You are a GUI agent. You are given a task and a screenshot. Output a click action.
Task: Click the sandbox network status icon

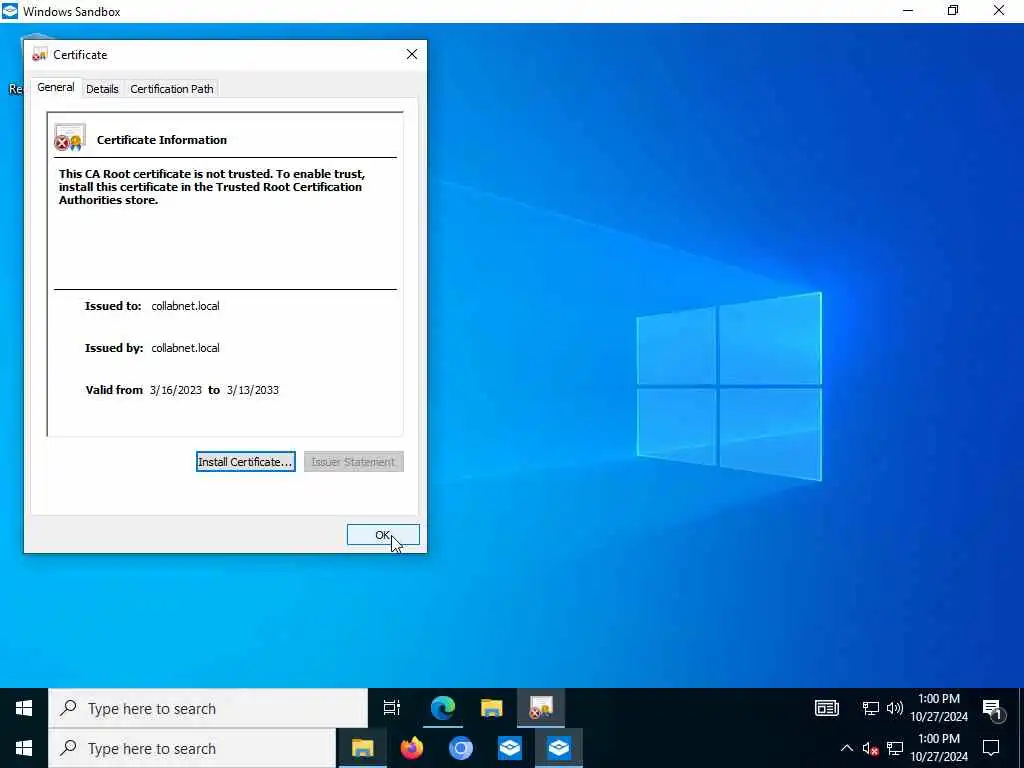[871, 708]
